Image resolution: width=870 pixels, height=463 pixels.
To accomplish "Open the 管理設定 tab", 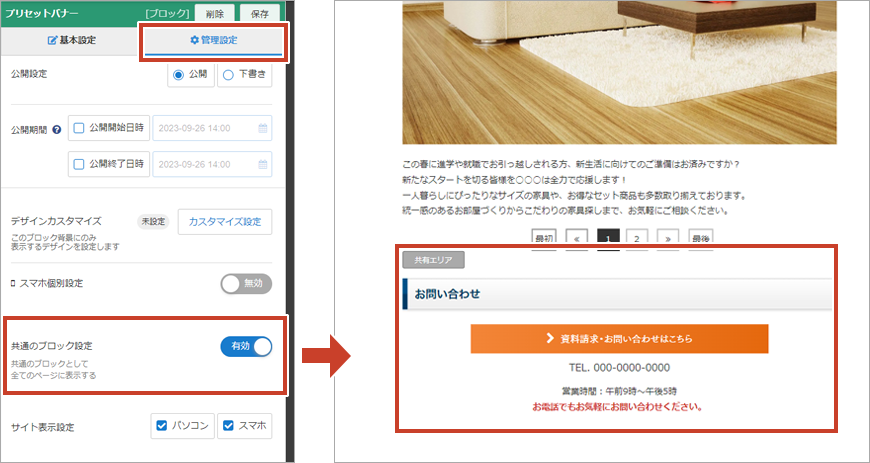I will [x=213, y=41].
